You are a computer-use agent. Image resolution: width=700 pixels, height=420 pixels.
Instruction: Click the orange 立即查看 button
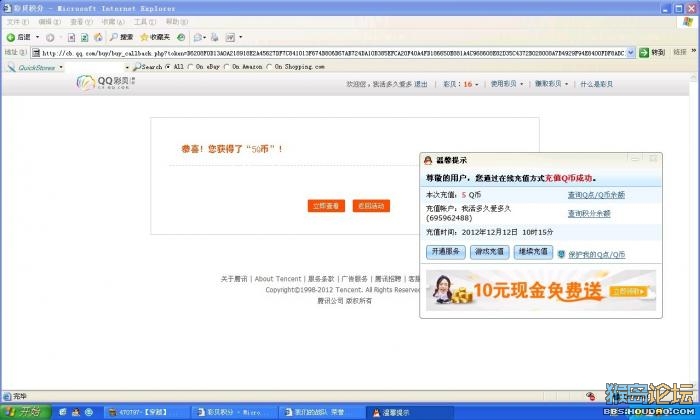pyautogui.click(x=326, y=206)
